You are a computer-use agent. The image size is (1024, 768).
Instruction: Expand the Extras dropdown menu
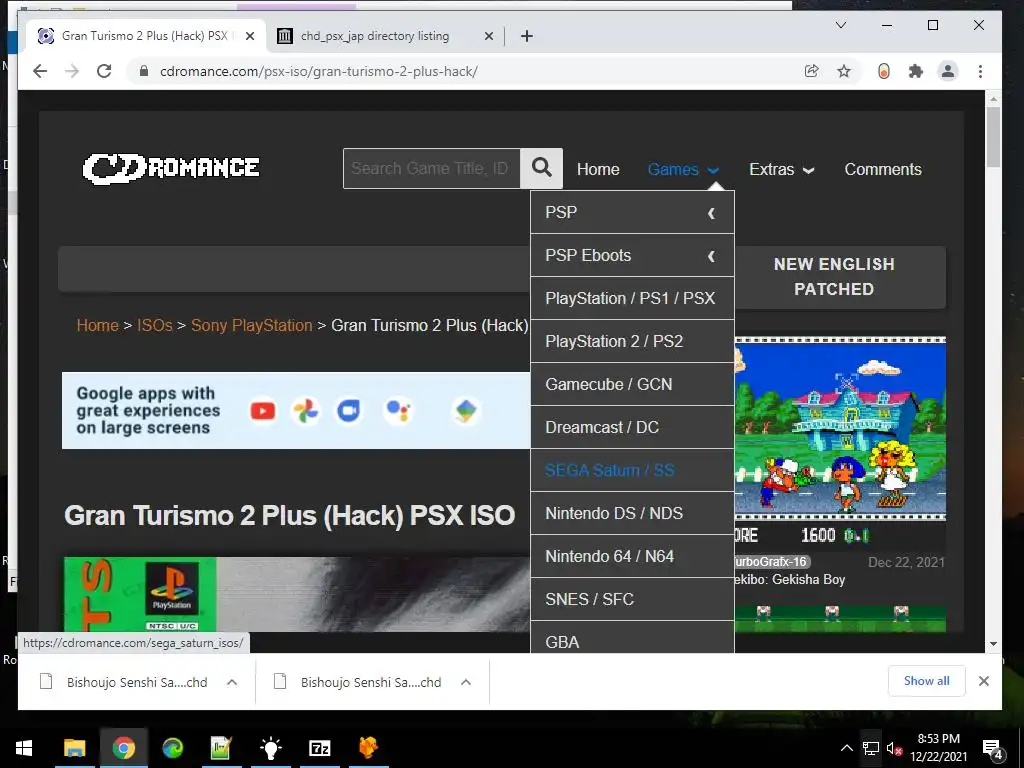[x=781, y=169]
